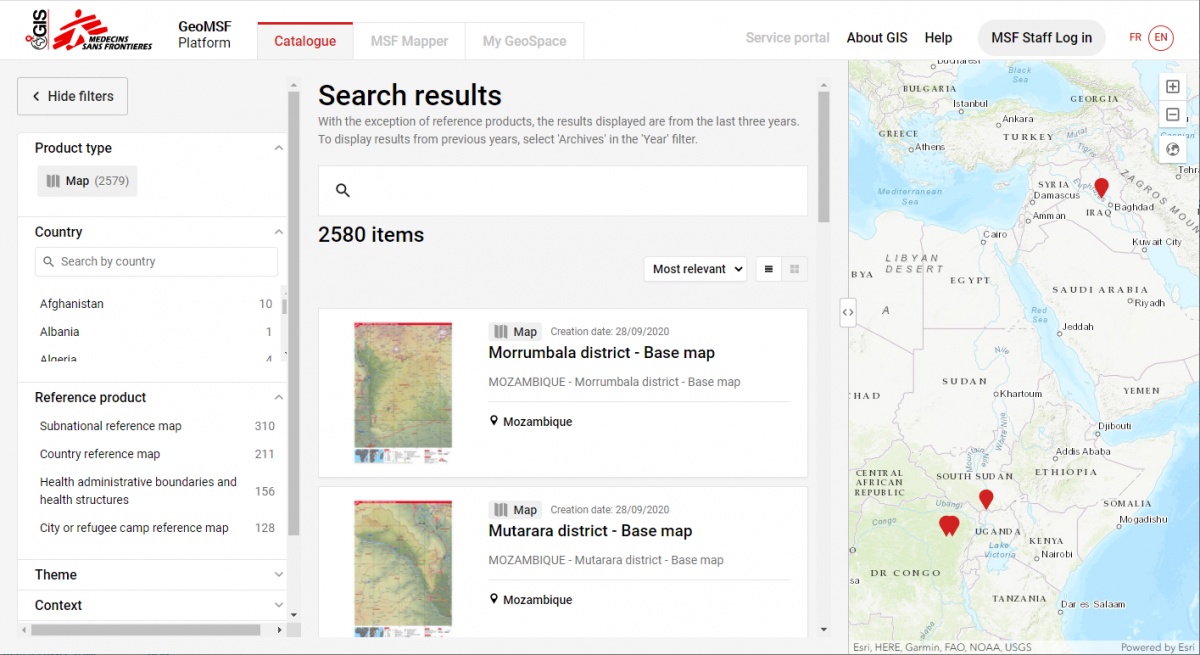Click the search magnifier icon in results
Image resolution: width=1200 pixels, height=655 pixels.
click(342, 191)
